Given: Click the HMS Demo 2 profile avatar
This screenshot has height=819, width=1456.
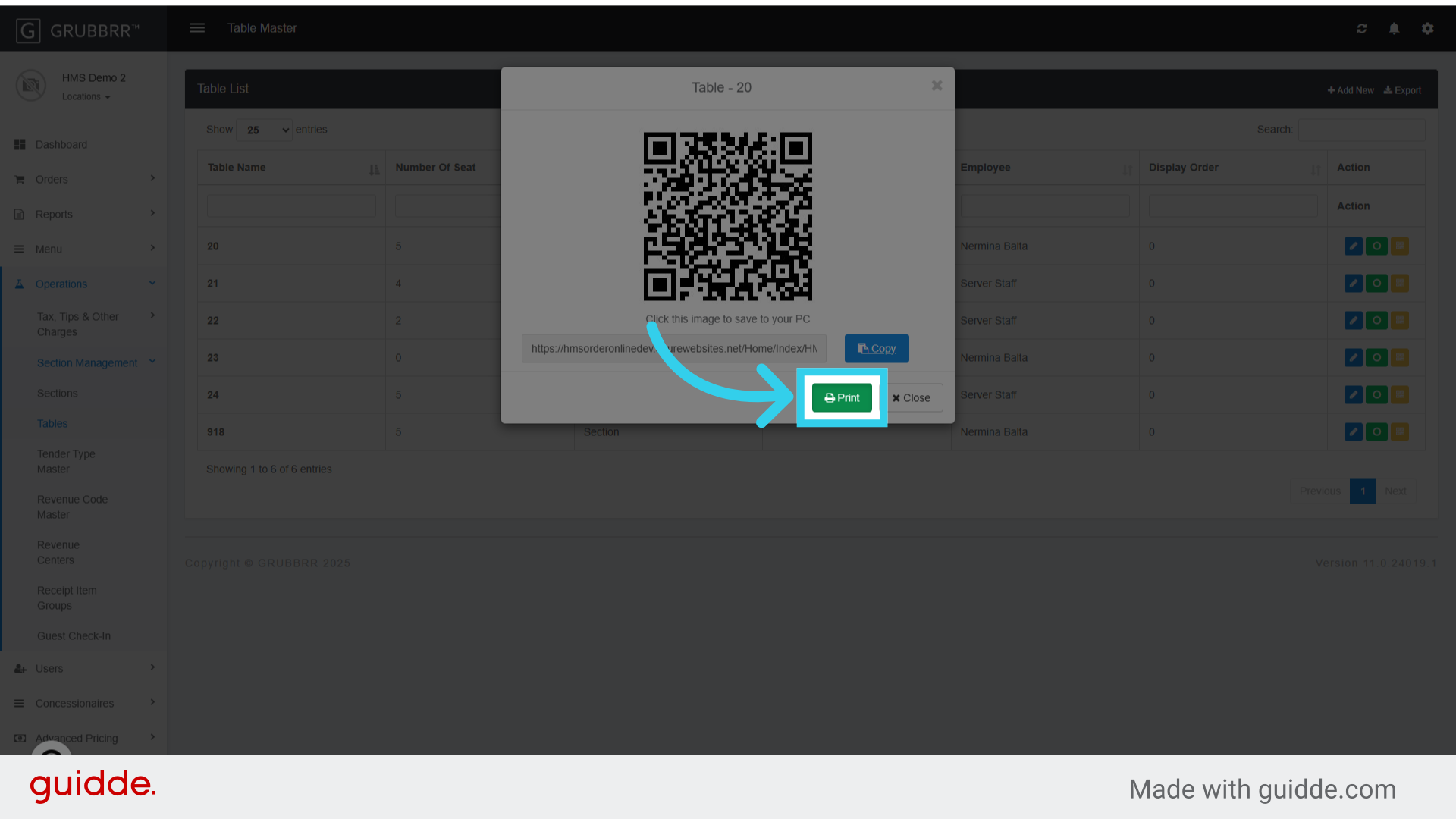Looking at the screenshot, I should [x=31, y=86].
